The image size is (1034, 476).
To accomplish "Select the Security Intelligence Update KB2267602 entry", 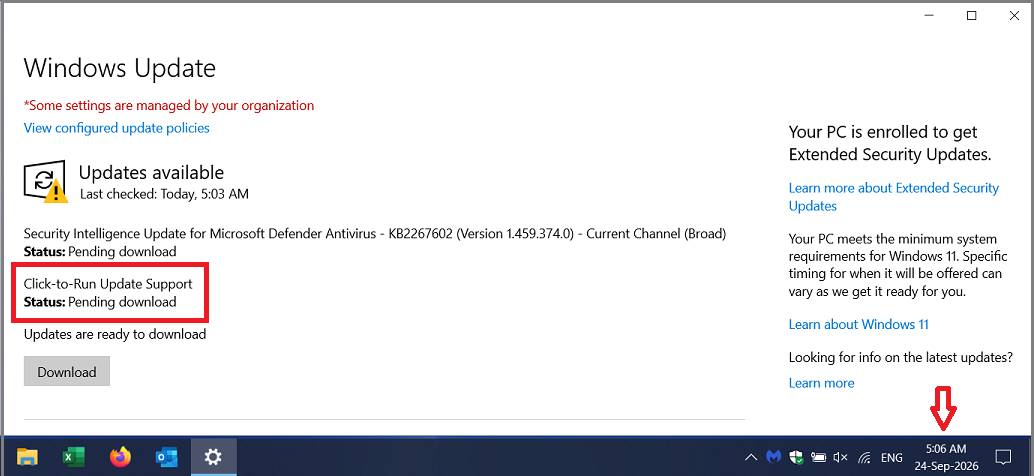I will click(375, 243).
